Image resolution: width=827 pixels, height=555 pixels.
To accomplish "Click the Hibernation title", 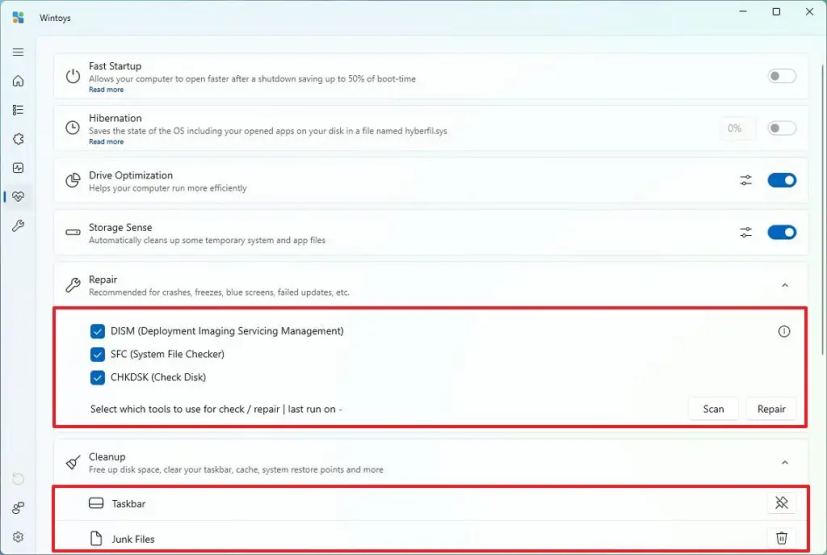I will coord(115,118).
